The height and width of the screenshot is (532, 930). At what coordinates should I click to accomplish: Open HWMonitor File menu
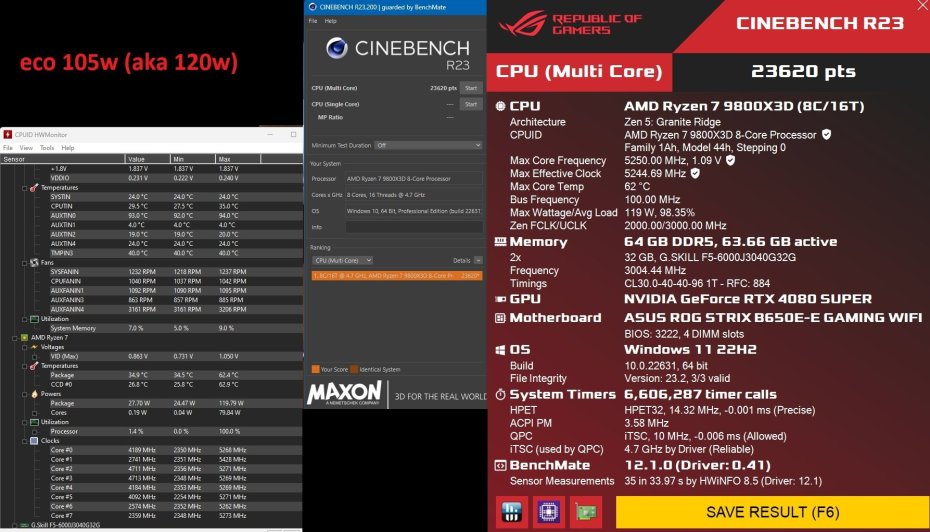coord(8,148)
